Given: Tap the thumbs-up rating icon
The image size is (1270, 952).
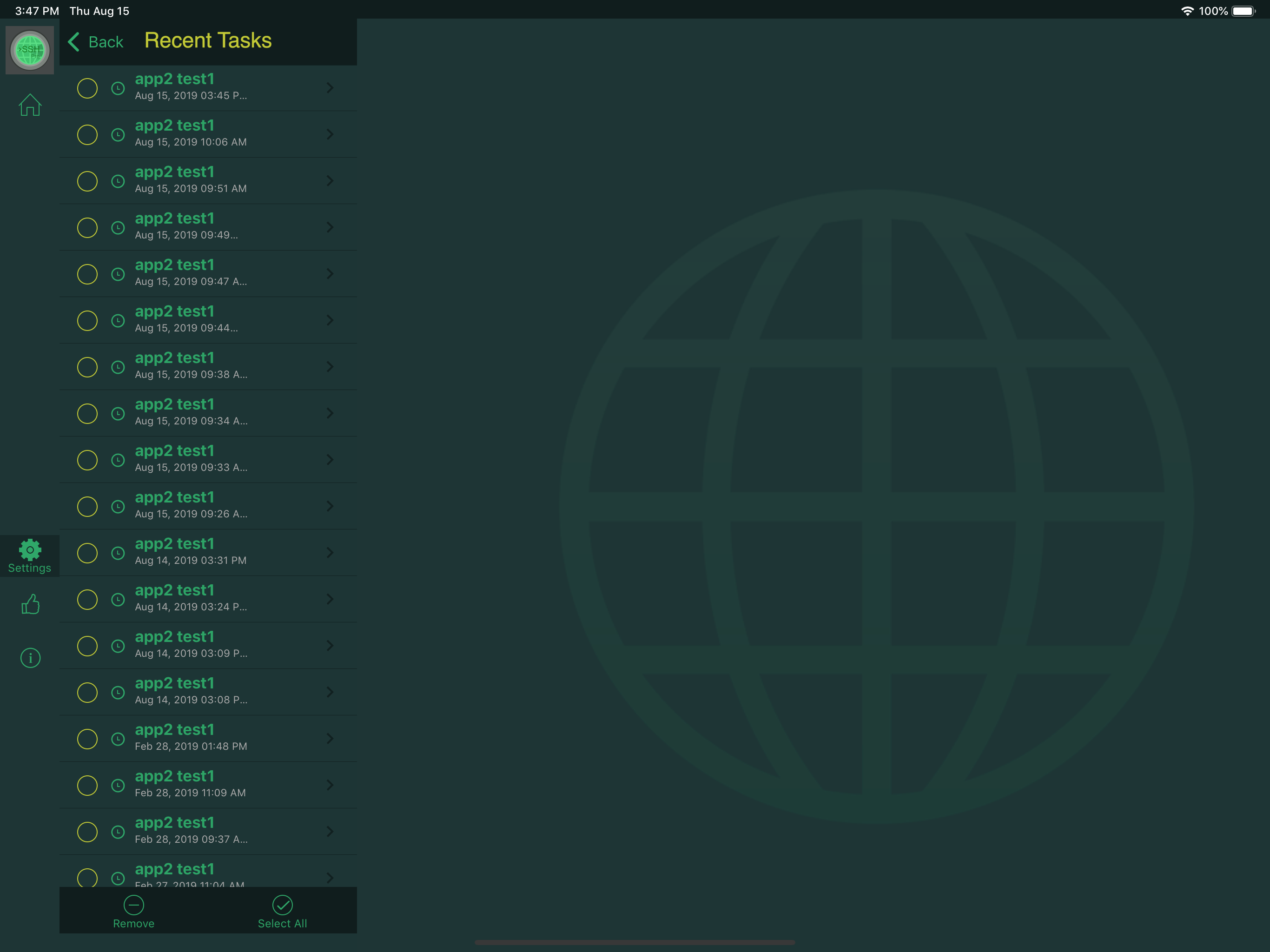Looking at the screenshot, I should (x=30, y=603).
